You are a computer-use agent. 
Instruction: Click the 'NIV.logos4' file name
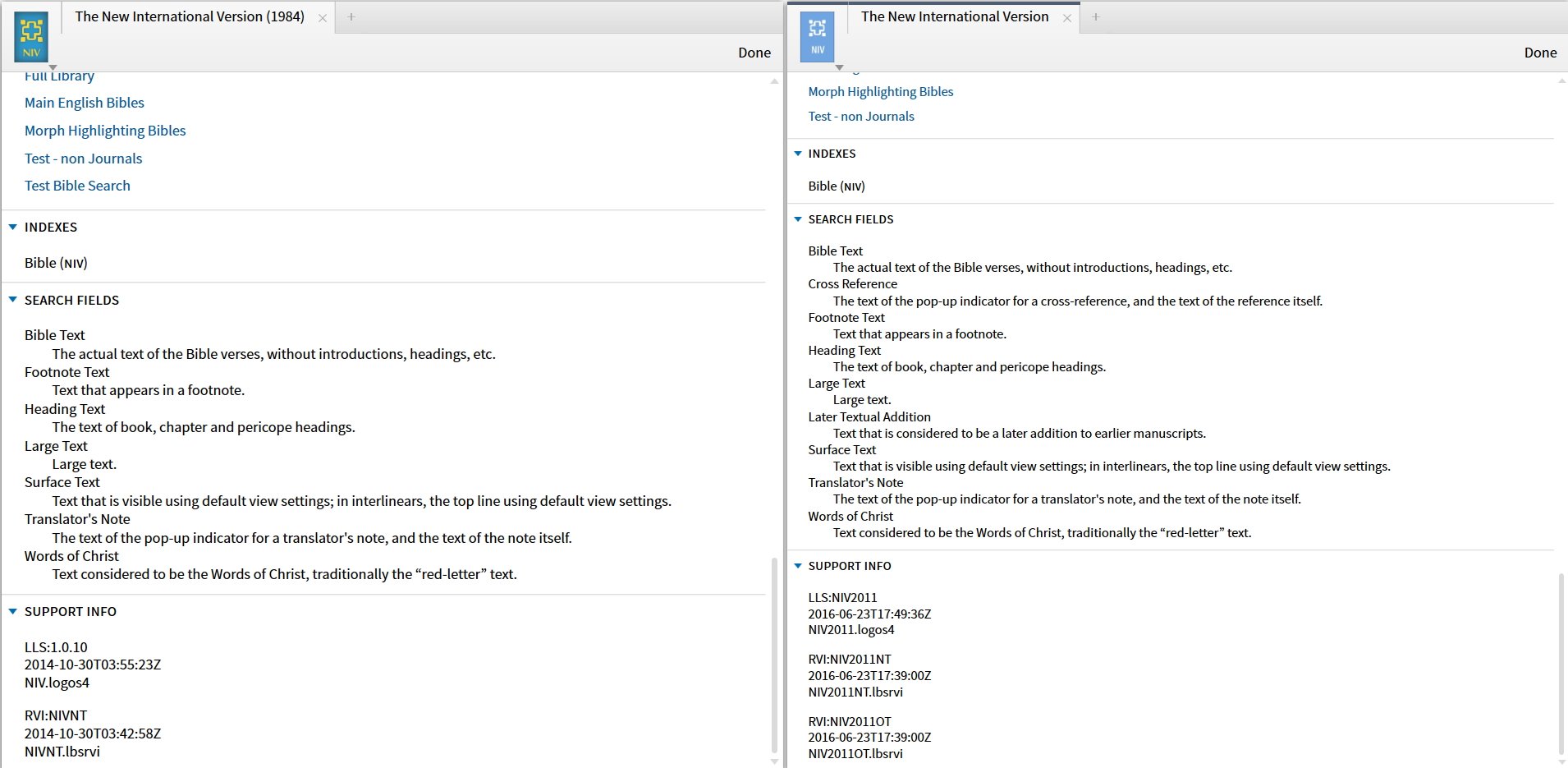point(57,683)
